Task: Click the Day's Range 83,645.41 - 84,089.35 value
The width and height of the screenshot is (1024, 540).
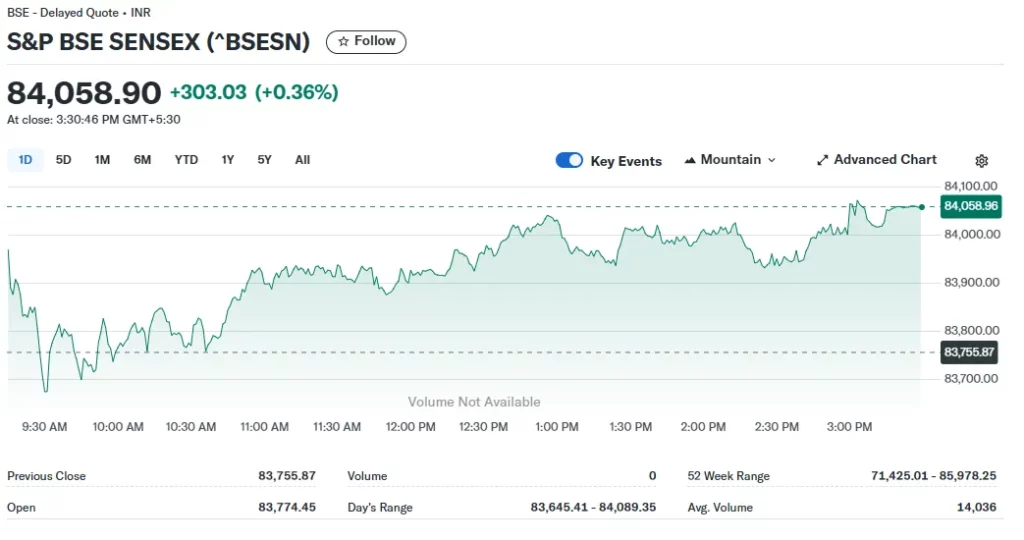Action: pos(593,507)
